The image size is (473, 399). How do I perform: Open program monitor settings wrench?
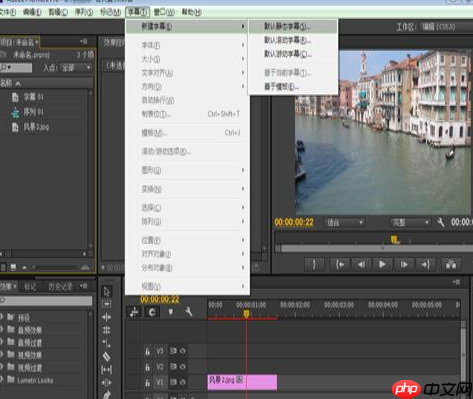pyautogui.click(x=441, y=222)
